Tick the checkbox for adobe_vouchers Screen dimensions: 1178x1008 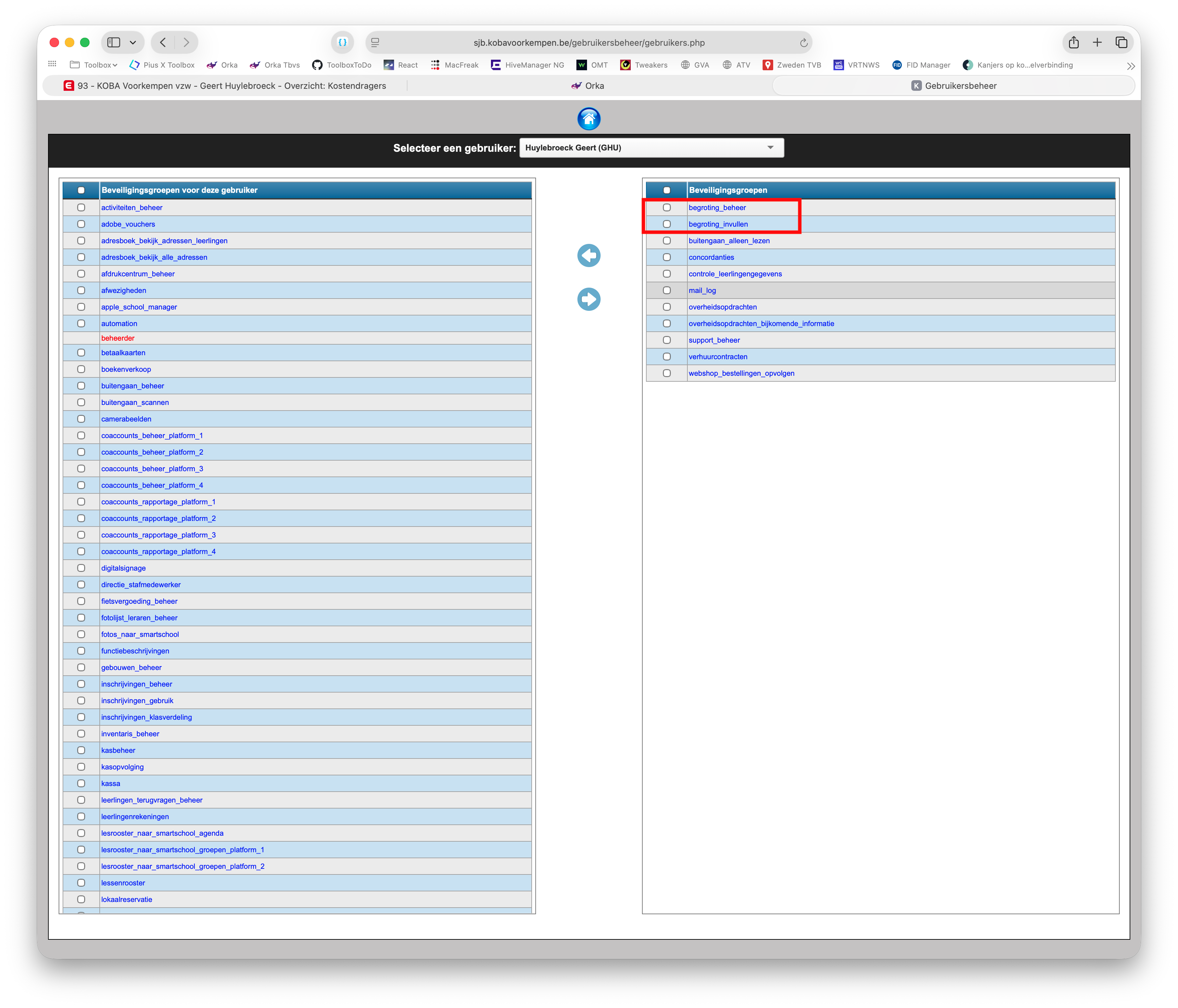pyautogui.click(x=81, y=224)
